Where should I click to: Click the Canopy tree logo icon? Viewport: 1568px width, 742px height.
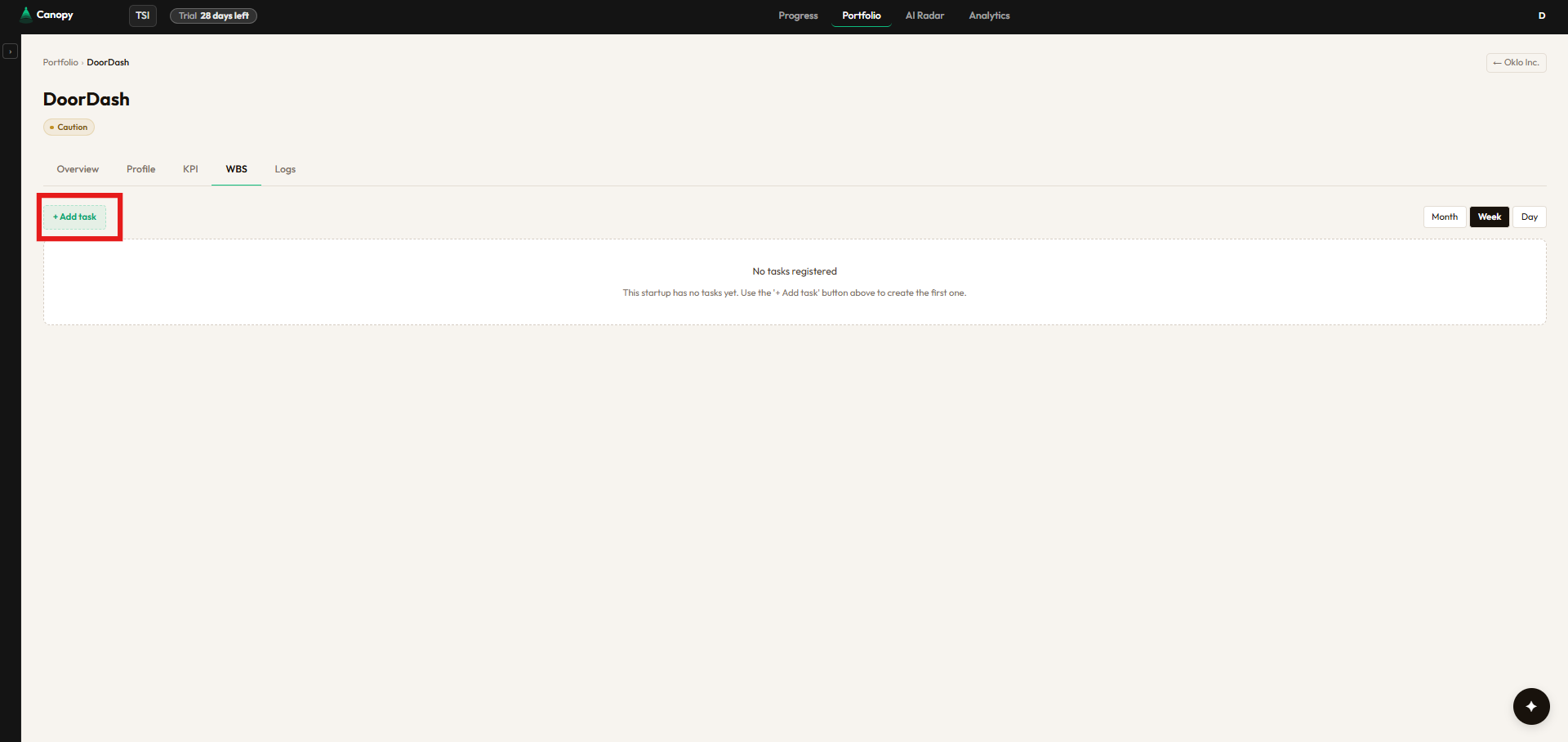(x=26, y=15)
